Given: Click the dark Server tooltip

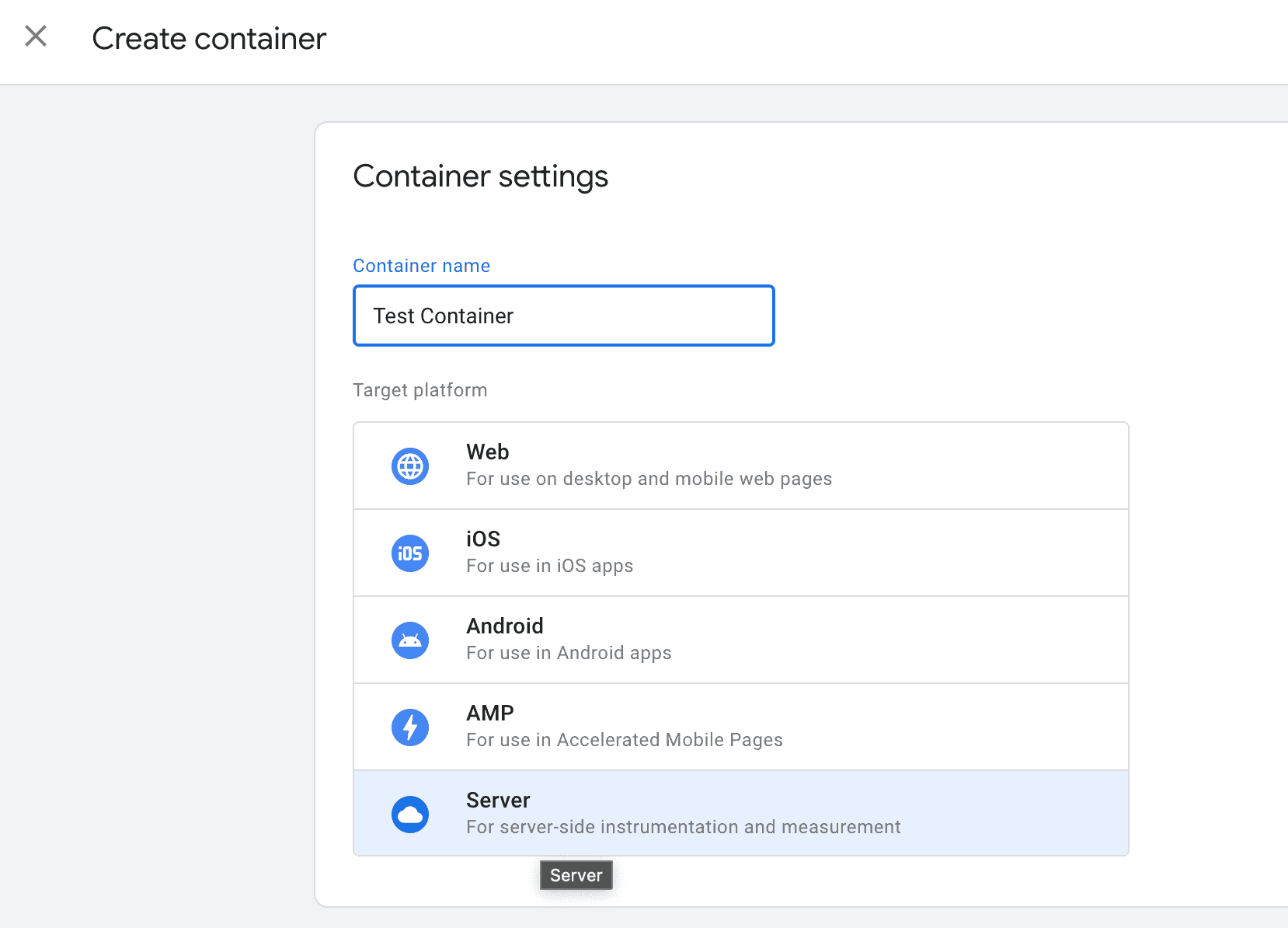Looking at the screenshot, I should tap(576, 875).
